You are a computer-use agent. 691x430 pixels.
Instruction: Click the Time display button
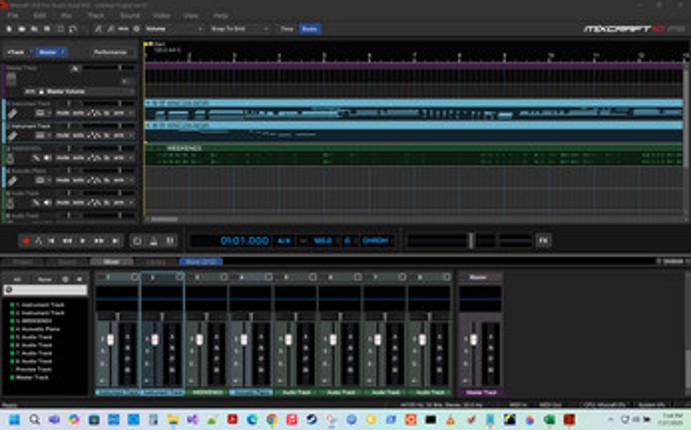(286, 30)
